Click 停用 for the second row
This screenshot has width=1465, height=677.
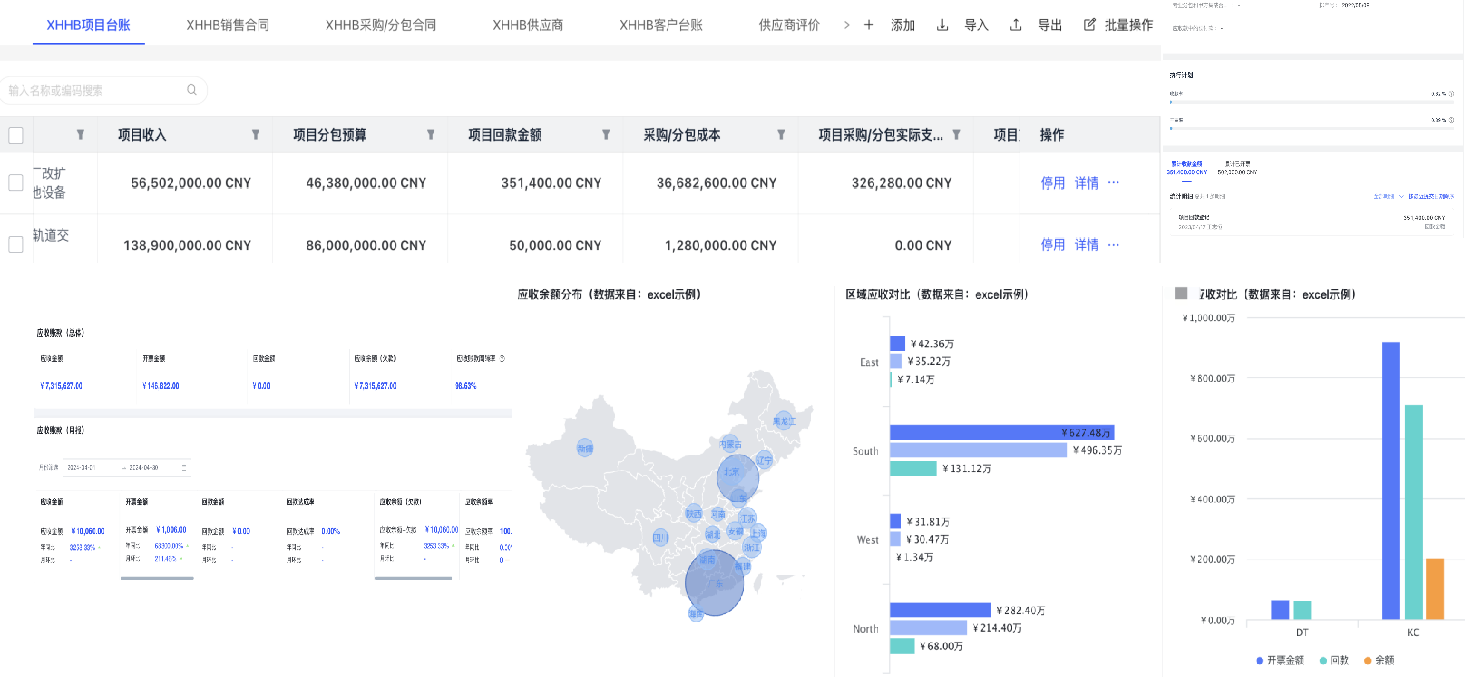(1052, 244)
